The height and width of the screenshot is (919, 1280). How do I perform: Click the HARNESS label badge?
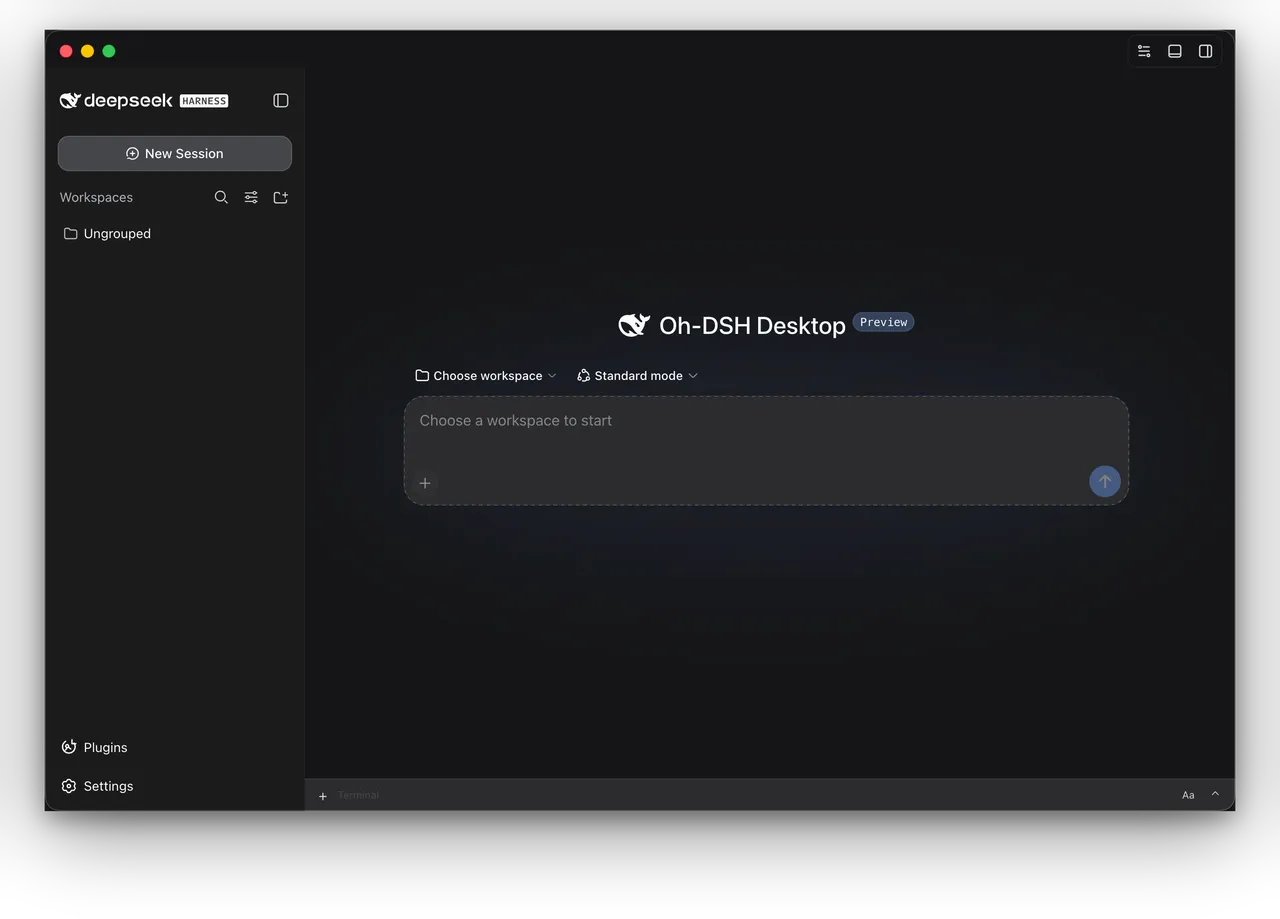pyautogui.click(x=204, y=101)
